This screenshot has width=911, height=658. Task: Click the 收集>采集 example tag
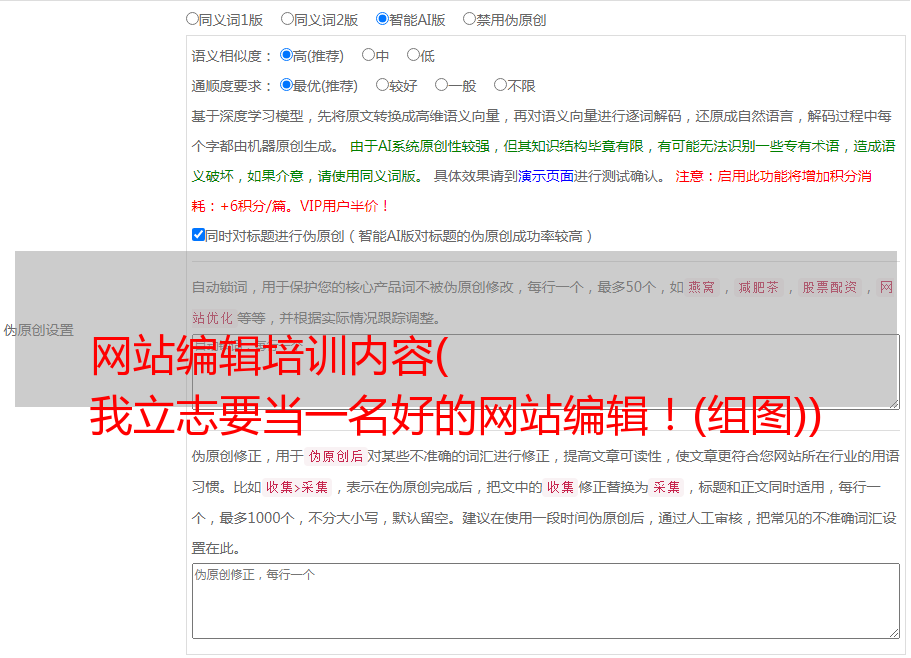coord(297,487)
